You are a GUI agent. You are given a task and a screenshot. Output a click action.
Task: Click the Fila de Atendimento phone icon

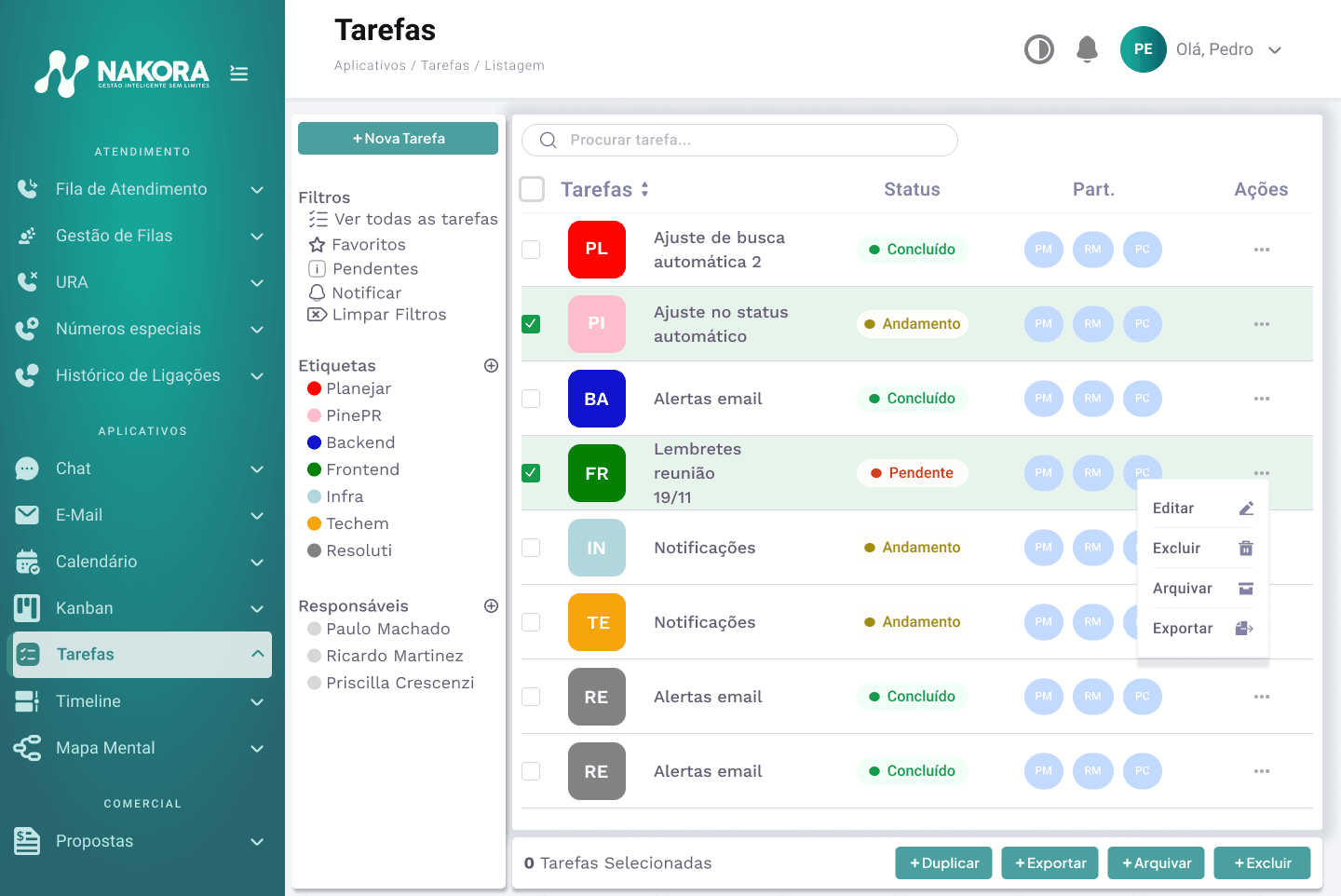pyautogui.click(x=27, y=189)
